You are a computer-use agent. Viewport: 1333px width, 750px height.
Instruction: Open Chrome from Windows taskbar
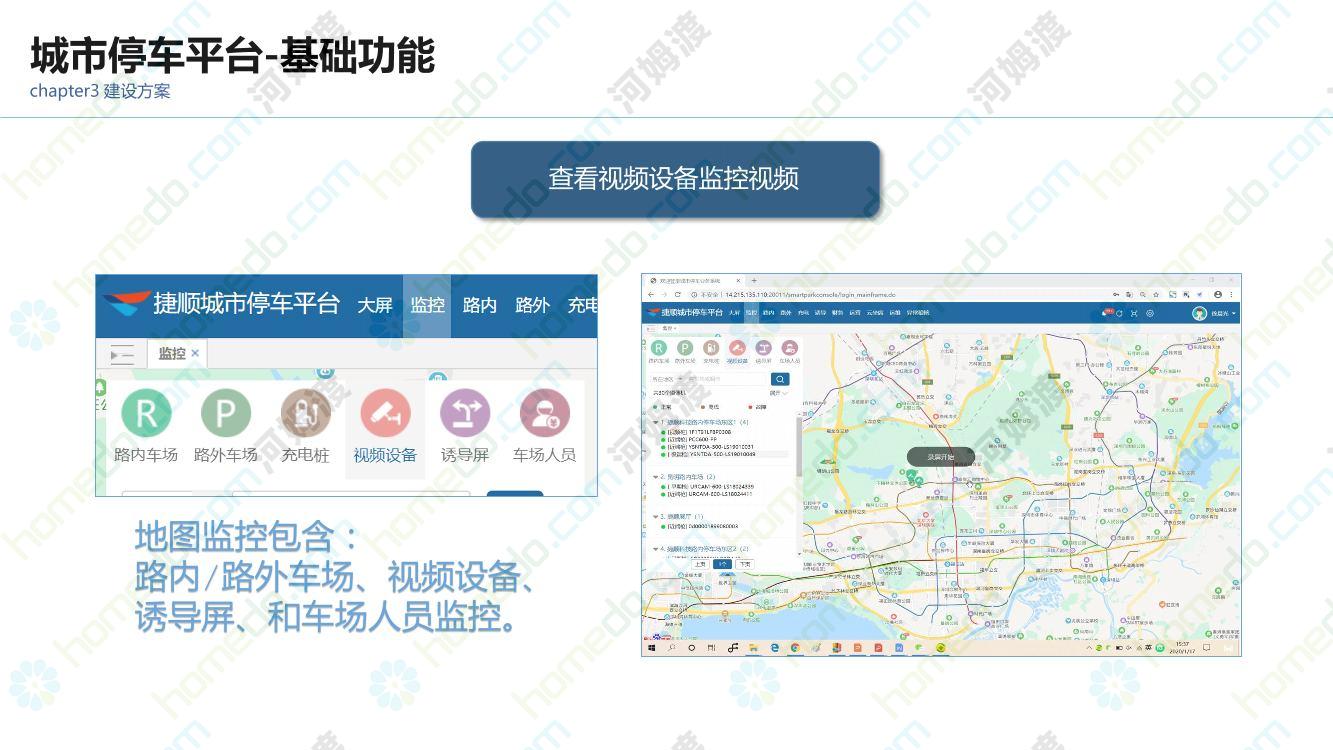[795, 648]
